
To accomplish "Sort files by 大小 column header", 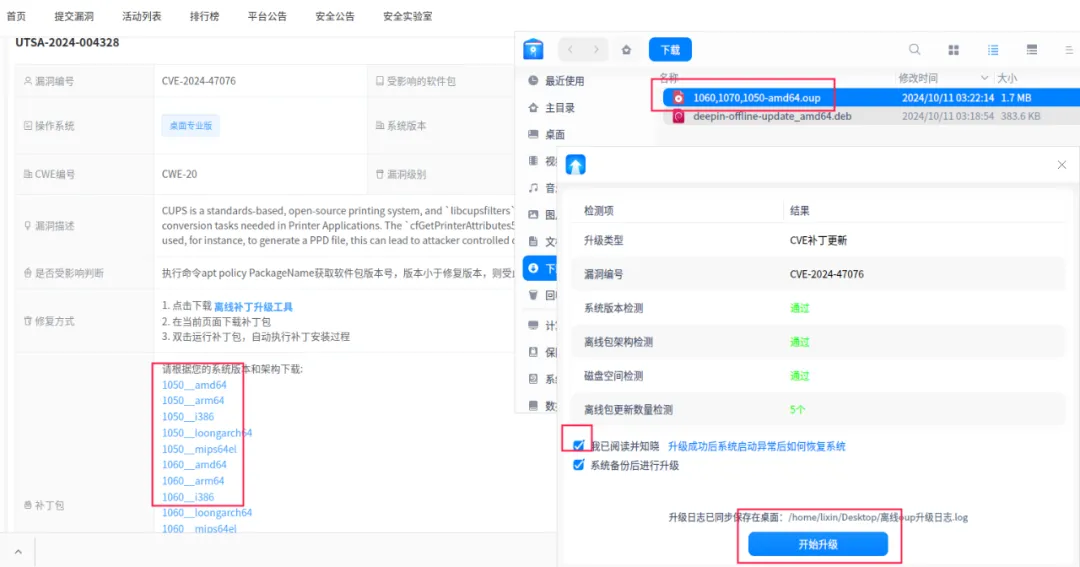I will click(x=1007, y=78).
